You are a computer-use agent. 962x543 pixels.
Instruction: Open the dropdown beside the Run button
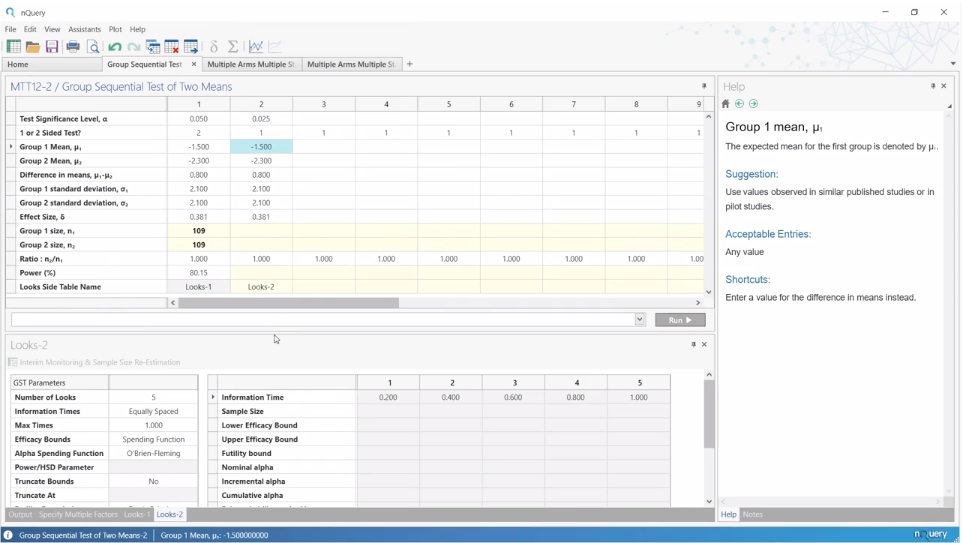click(x=640, y=320)
